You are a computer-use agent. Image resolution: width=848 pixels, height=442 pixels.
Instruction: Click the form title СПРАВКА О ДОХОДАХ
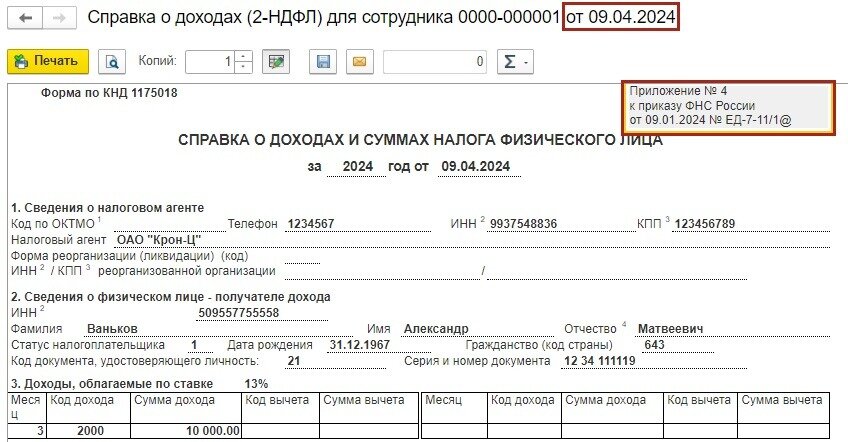[x=420, y=140]
